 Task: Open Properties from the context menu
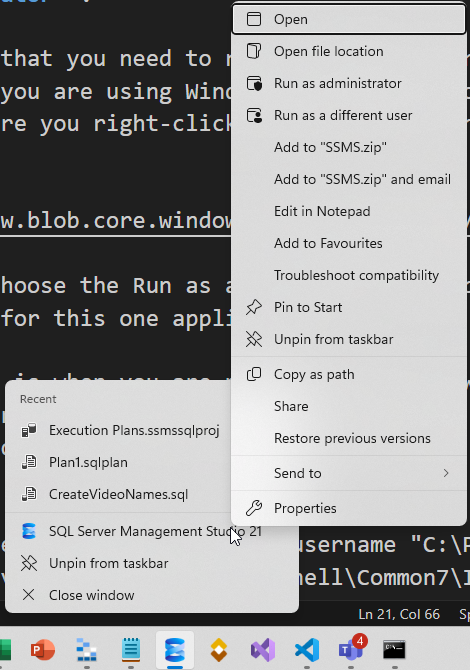(349, 508)
